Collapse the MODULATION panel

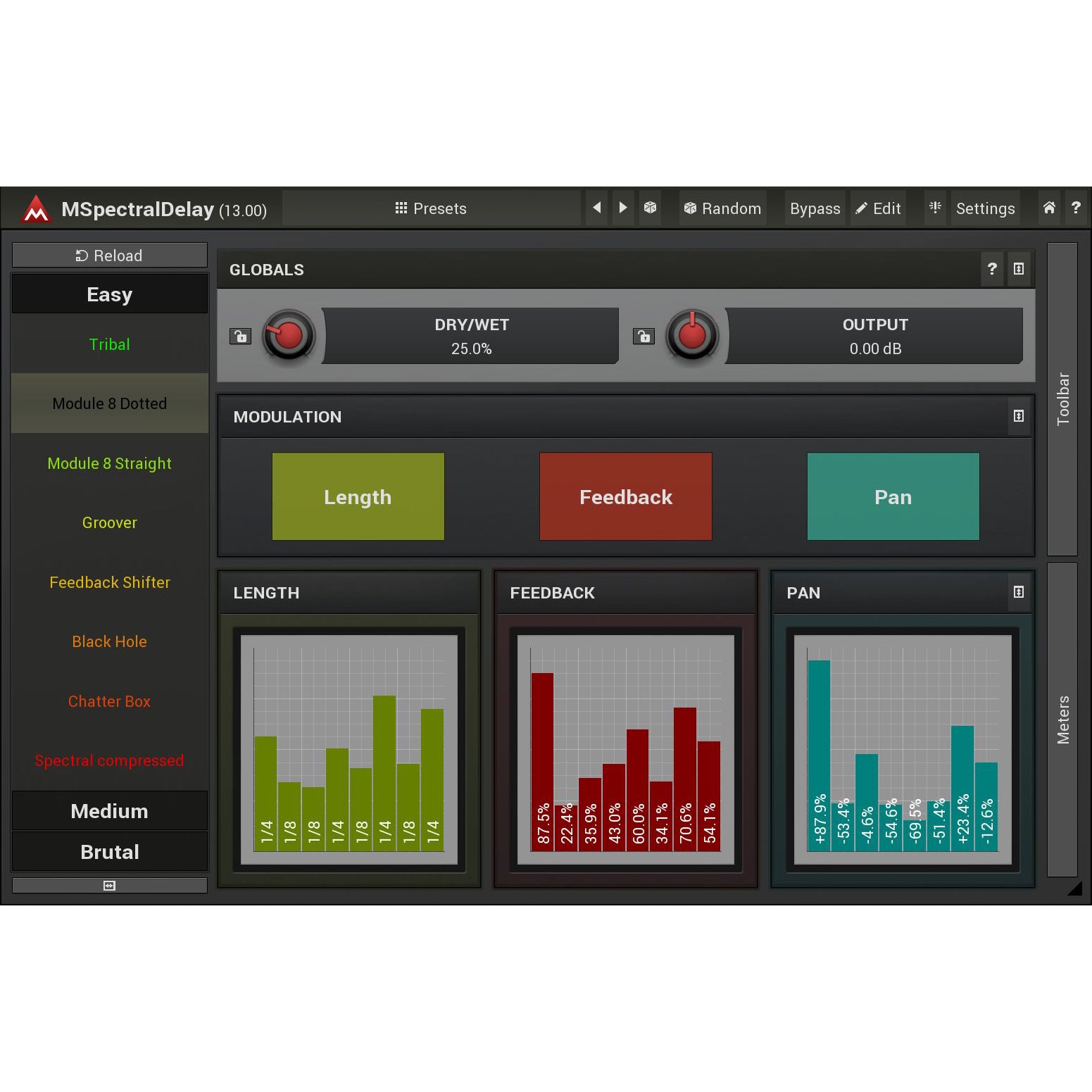tap(1019, 416)
